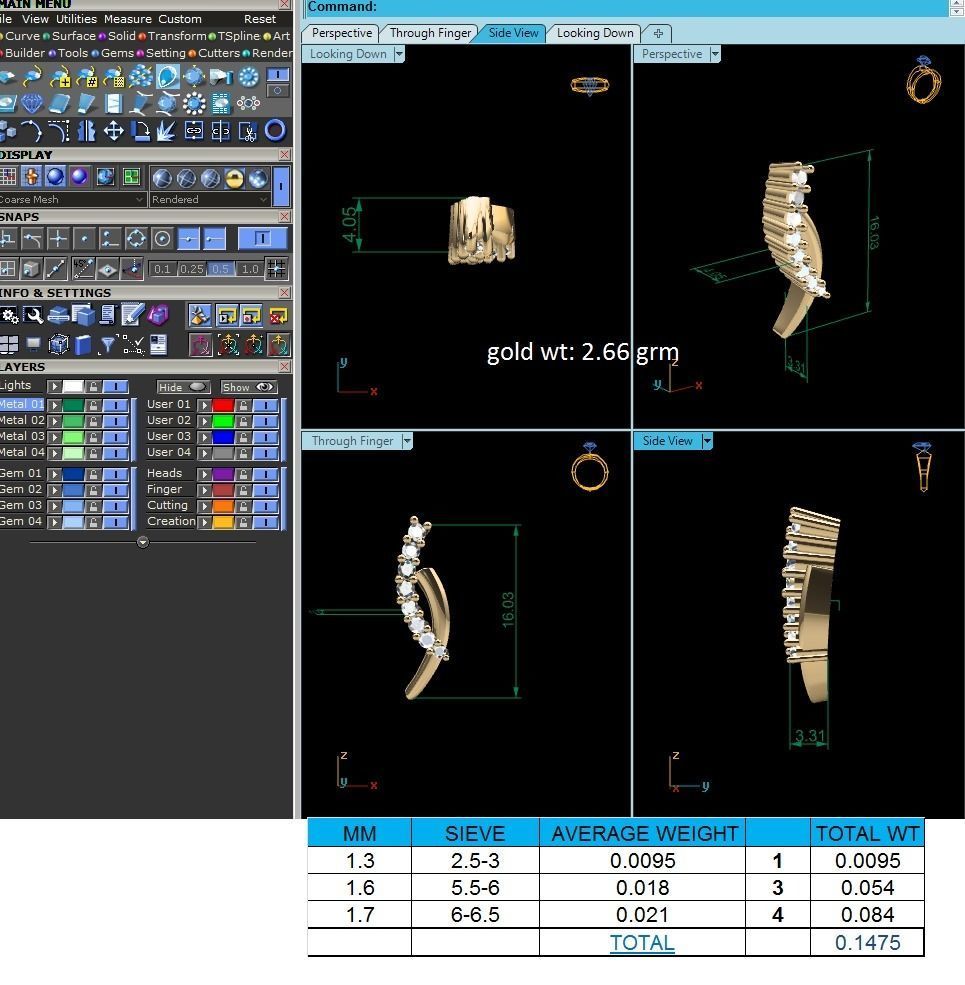965x985 pixels.
Task: Toggle the lock on Gem 02 layer
Action: (93, 491)
